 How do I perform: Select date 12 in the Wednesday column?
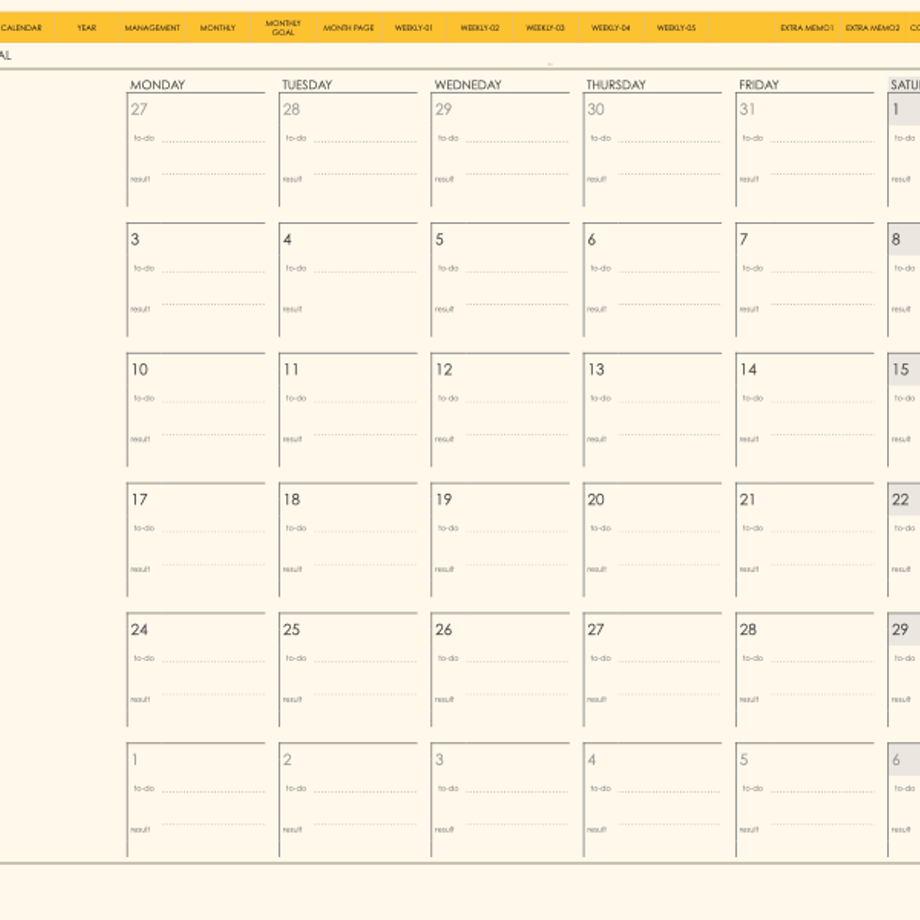[444, 370]
